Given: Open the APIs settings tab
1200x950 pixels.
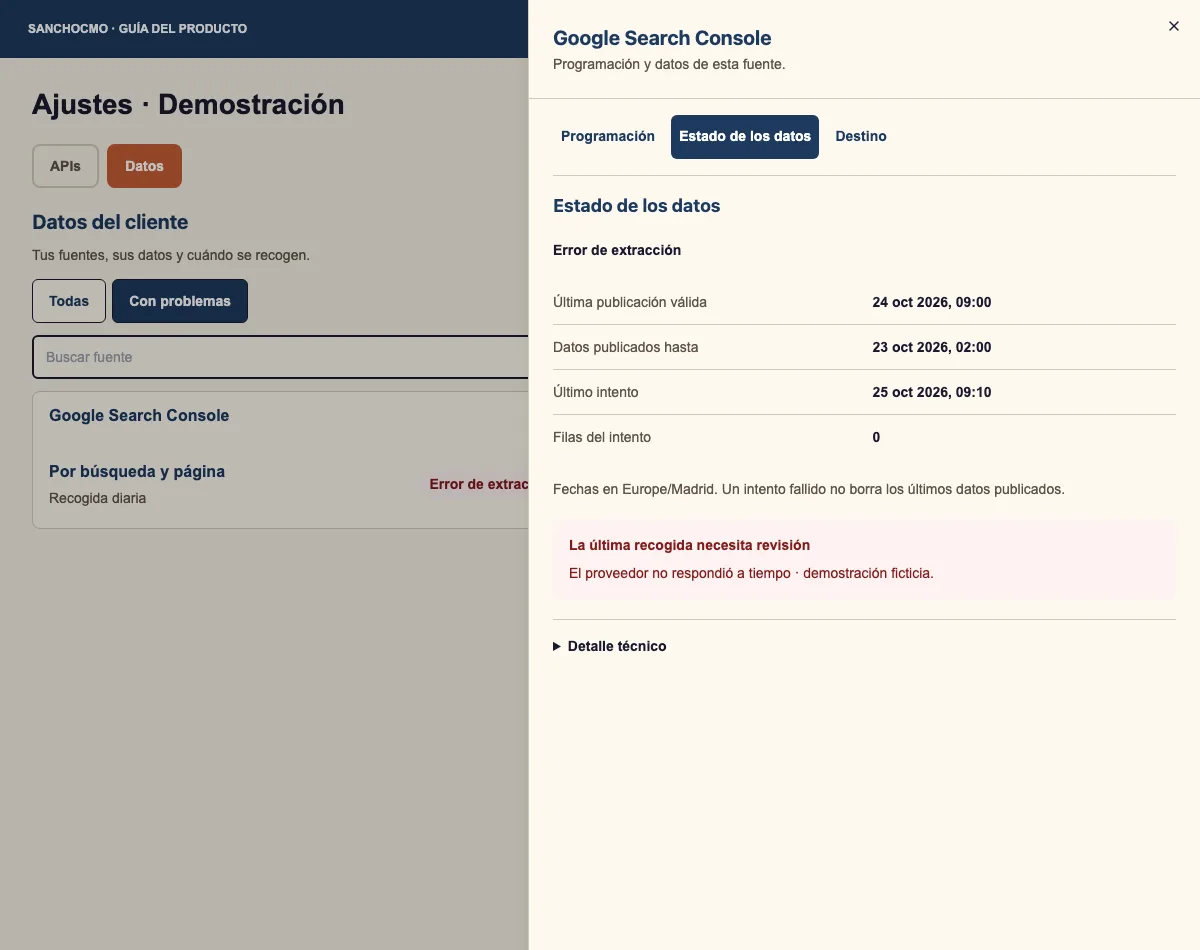Looking at the screenshot, I should coord(66,166).
